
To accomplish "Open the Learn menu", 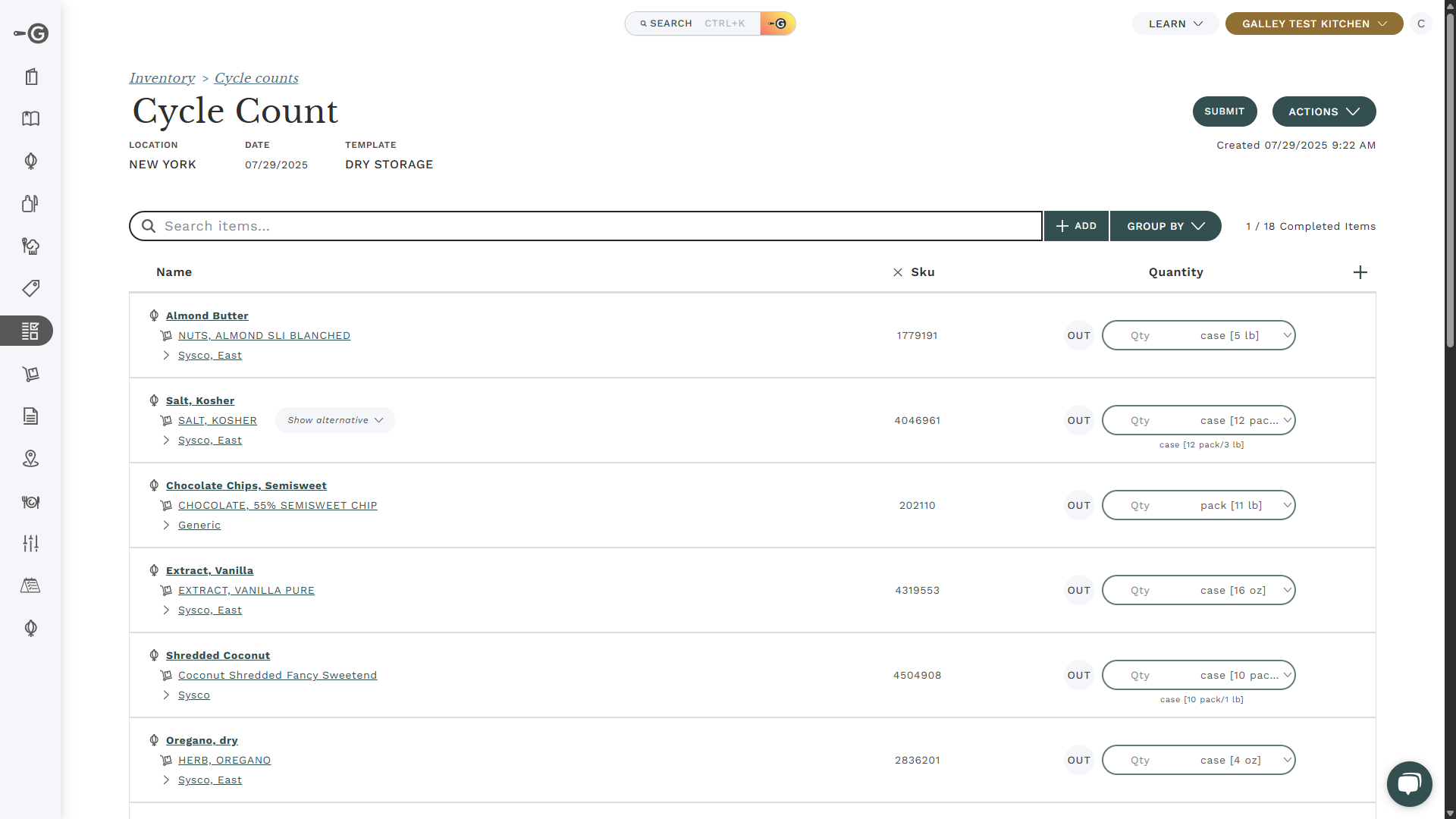I will 1175,24.
